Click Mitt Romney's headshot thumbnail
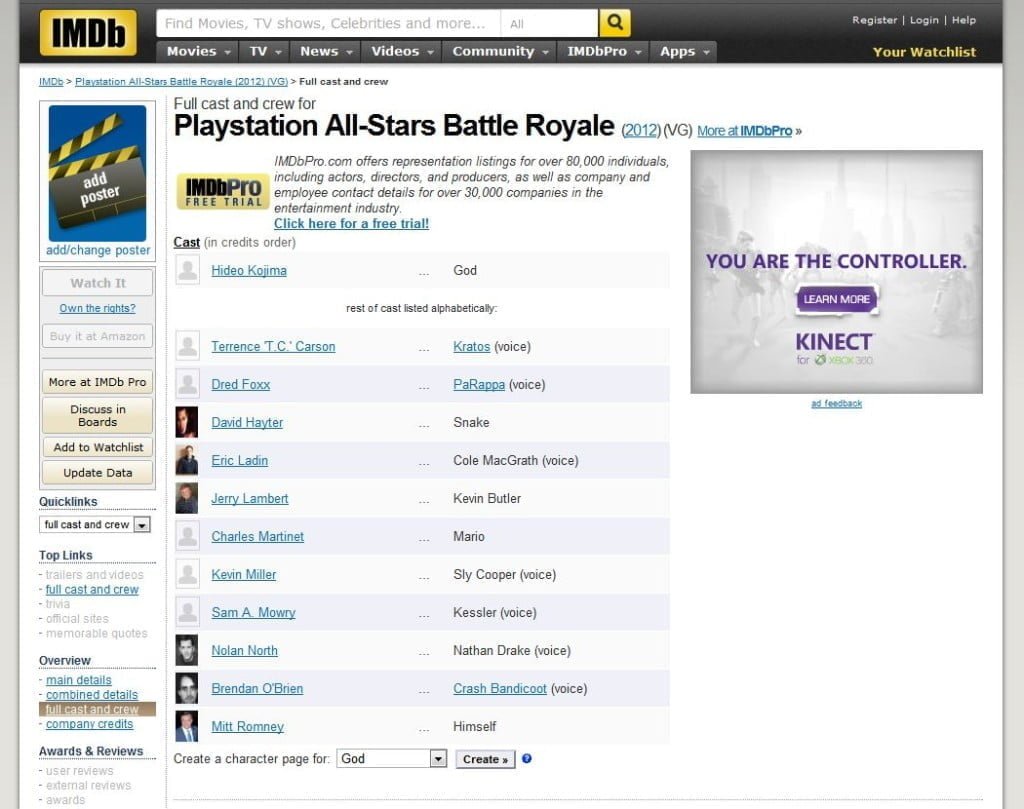 click(187, 726)
